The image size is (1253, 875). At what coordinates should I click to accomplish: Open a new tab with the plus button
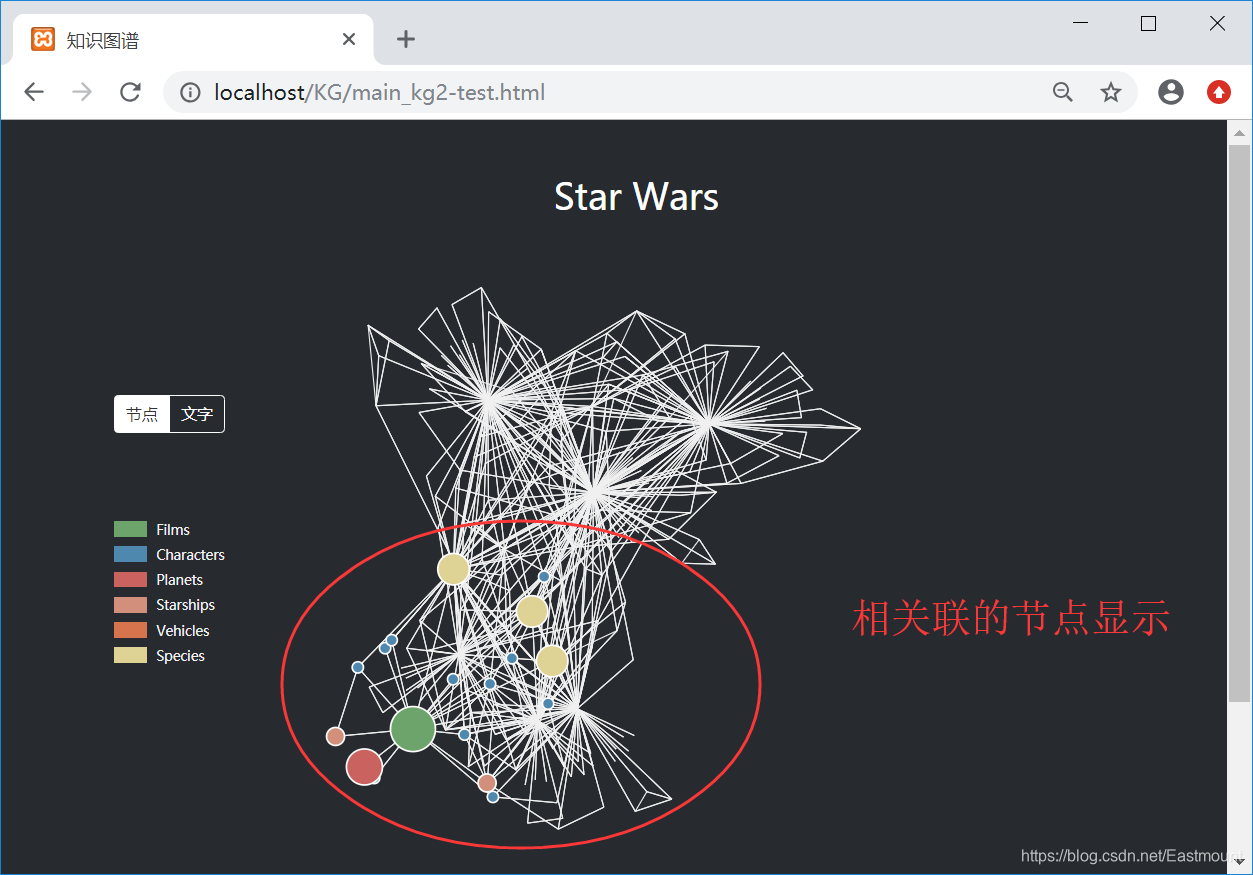[405, 39]
